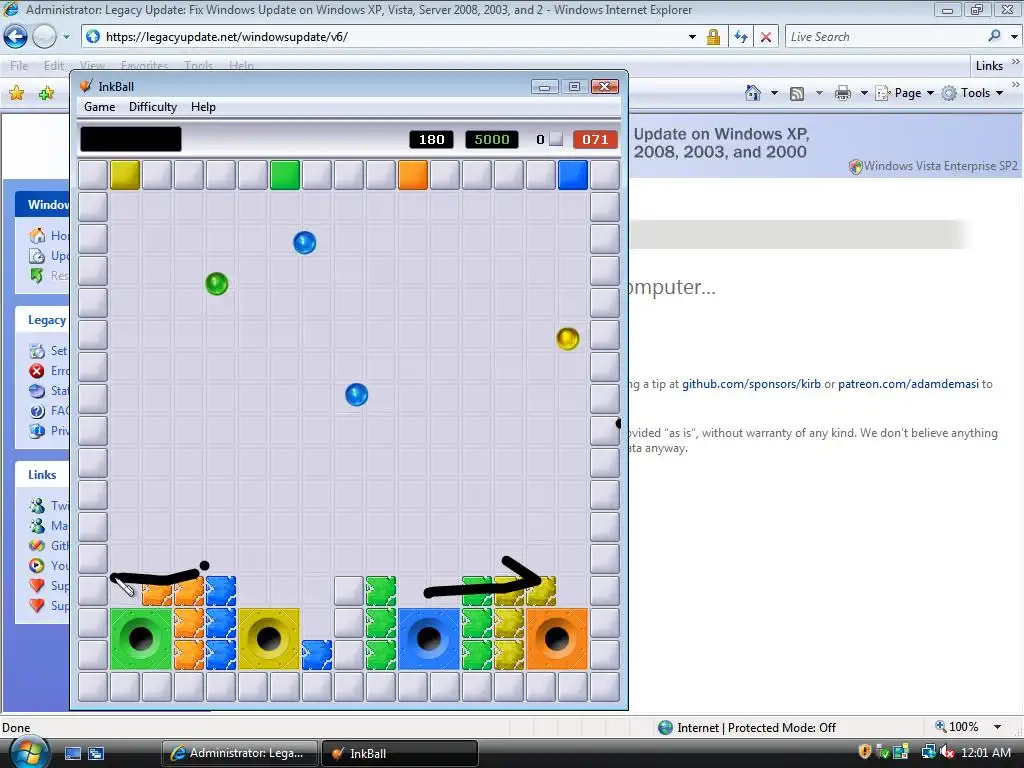Click the IE page icon in address bar
1024x768 pixels.
coord(93,37)
